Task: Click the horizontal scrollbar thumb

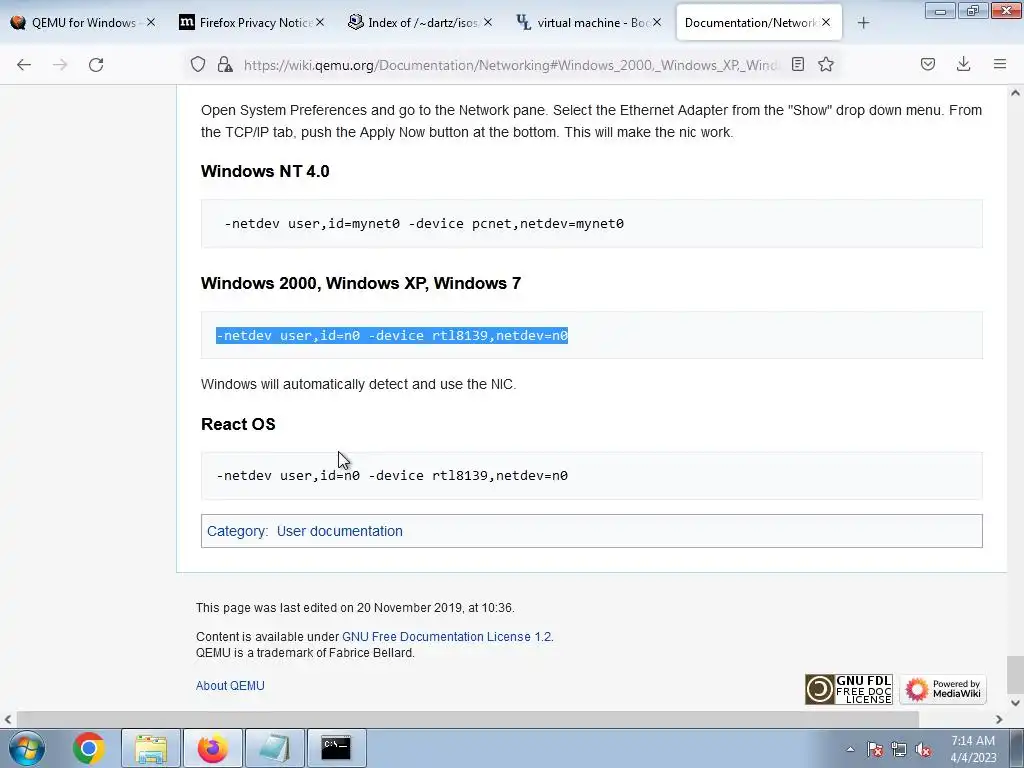Action: tap(468, 719)
